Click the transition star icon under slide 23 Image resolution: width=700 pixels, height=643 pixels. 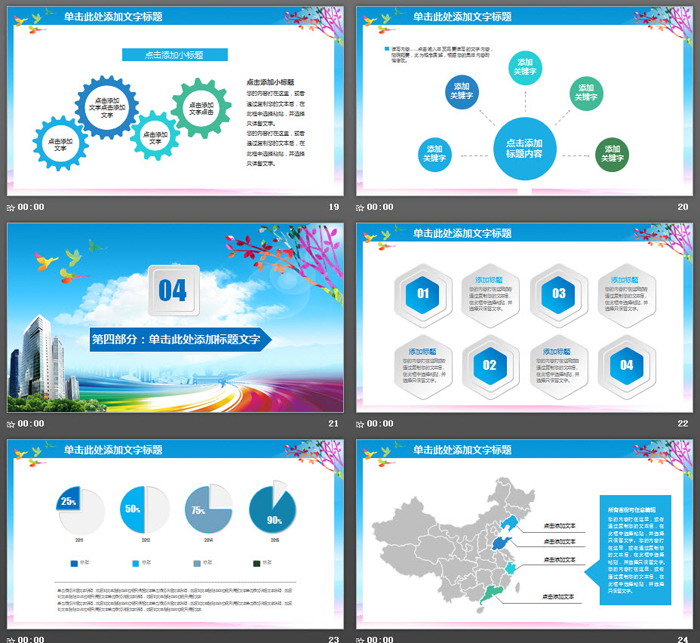11,638
